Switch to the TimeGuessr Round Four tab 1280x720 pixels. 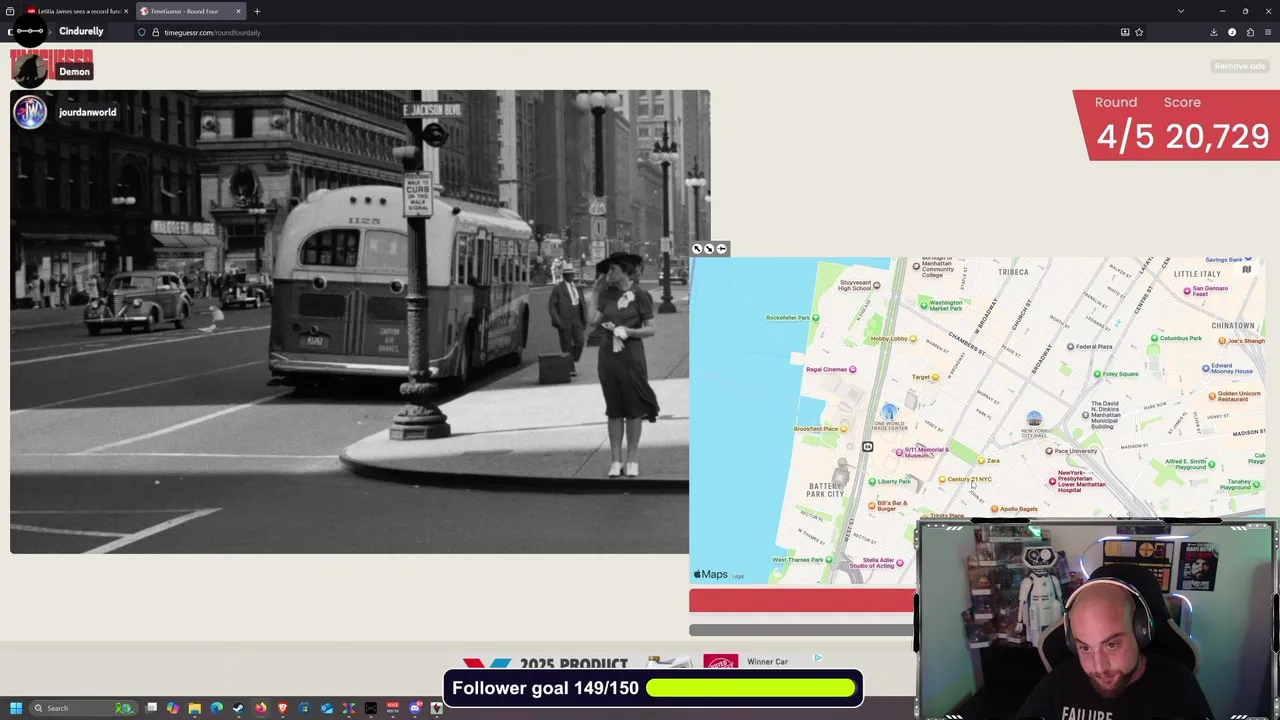point(190,11)
